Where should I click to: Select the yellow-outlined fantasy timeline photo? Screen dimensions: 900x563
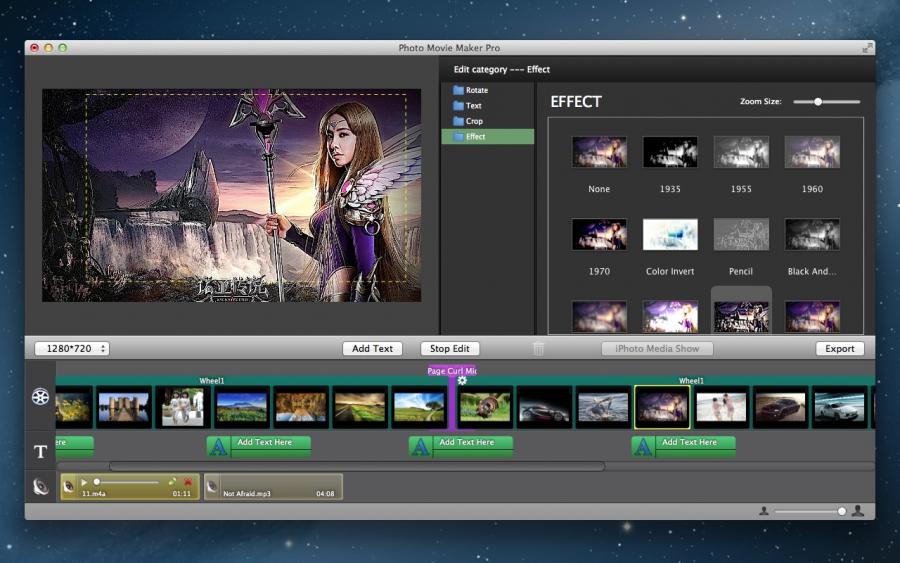tap(662, 407)
